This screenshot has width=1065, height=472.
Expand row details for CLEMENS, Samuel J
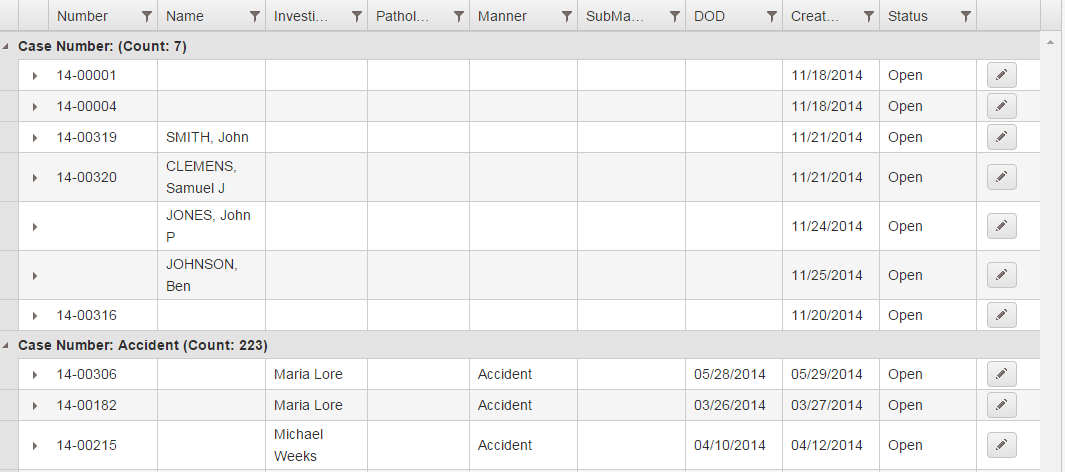(x=34, y=178)
